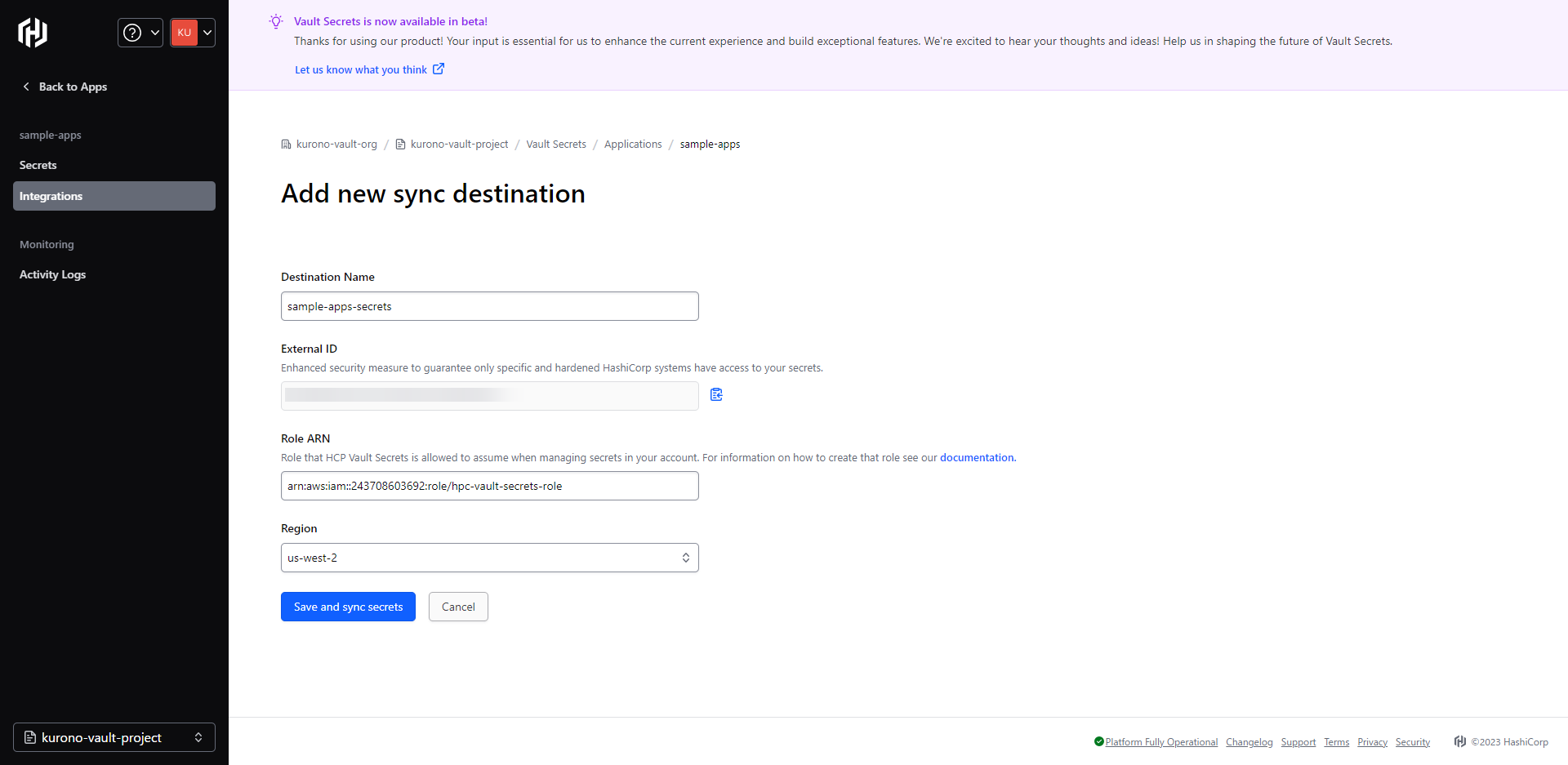Click the project icon in the project switcher
This screenshot has width=1568, height=765.
(x=30, y=737)
